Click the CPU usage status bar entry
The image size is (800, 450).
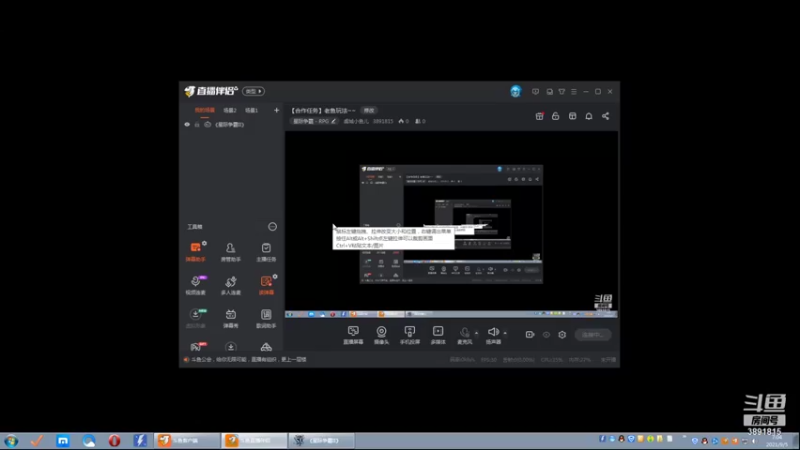(552, 360)
